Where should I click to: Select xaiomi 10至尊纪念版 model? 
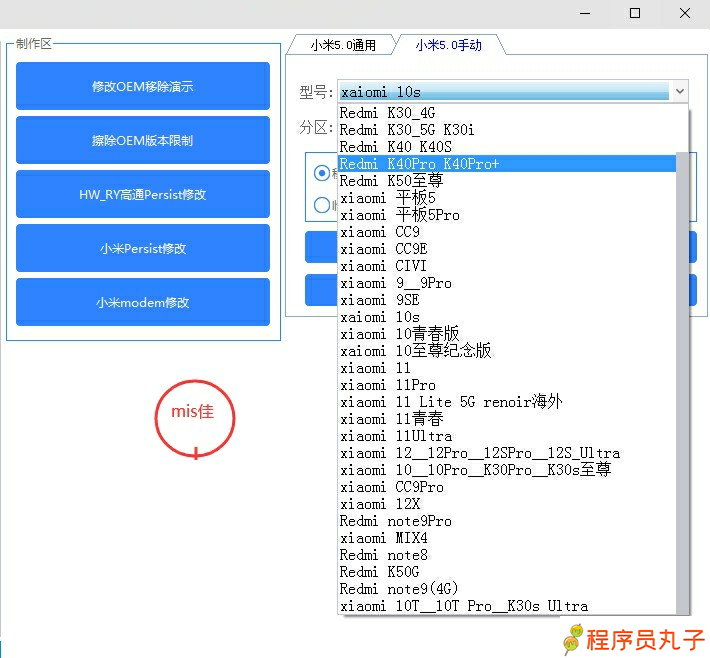[507, 351]
